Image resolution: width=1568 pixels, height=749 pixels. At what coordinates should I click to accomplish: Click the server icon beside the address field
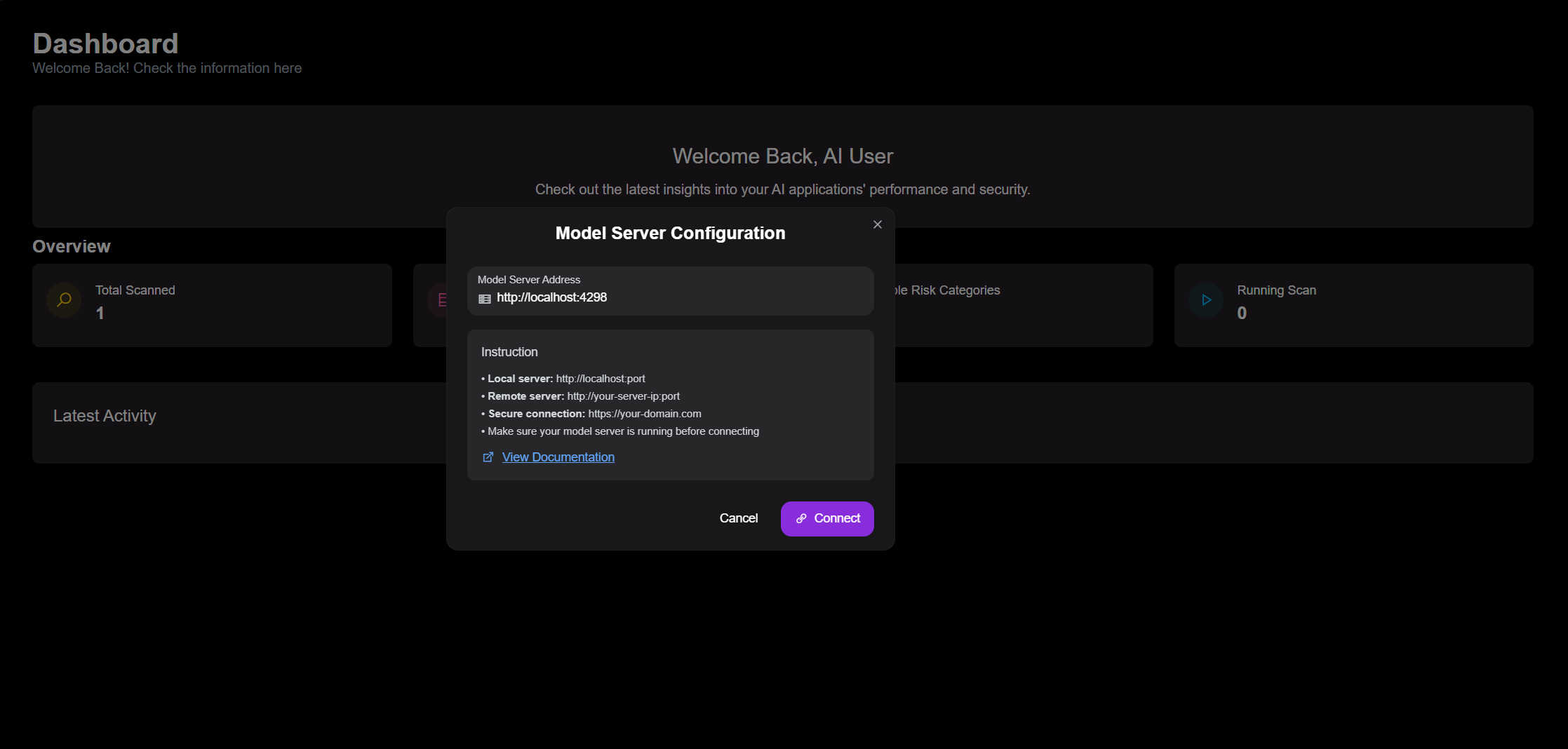[484, 298]
